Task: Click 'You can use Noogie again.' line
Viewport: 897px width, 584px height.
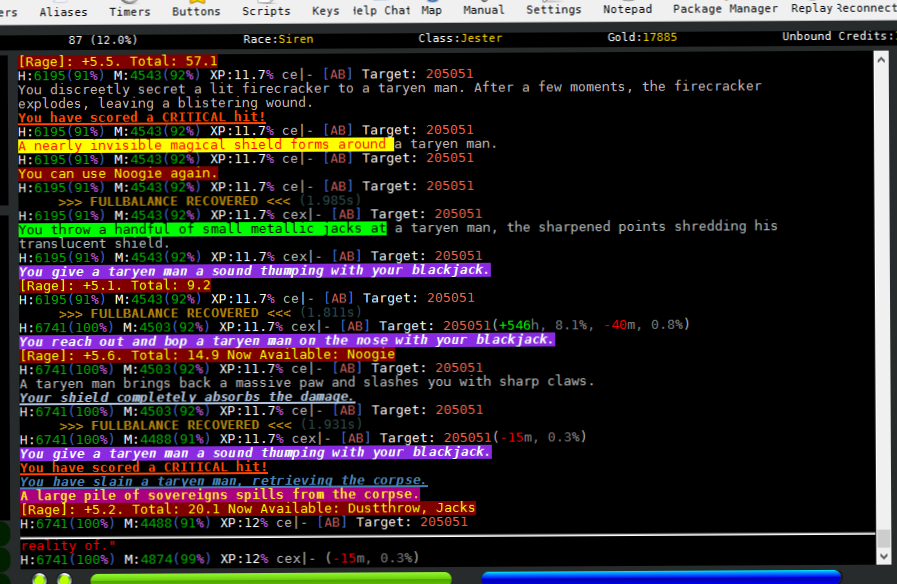Action: pyautogui.click(x=118, y=173)
